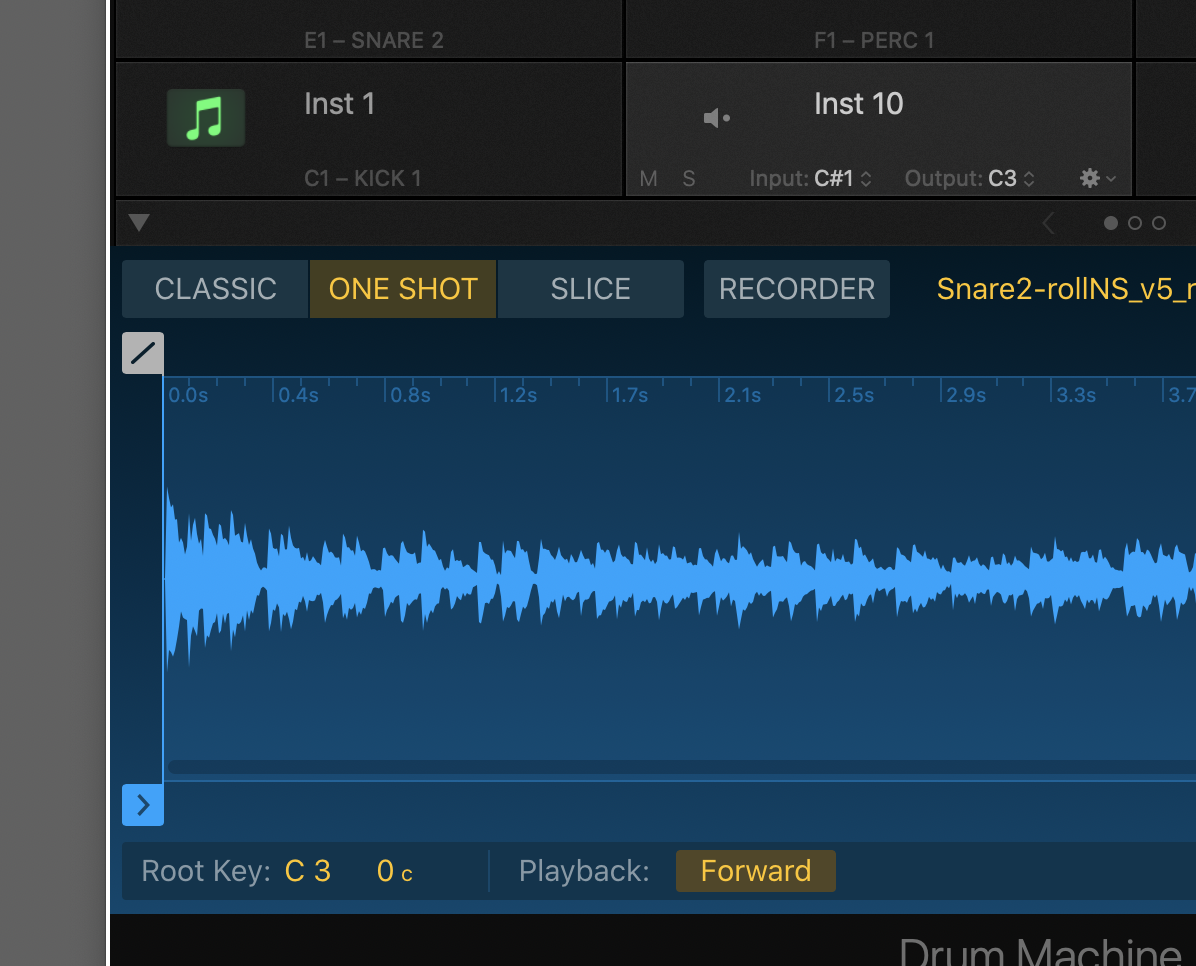Viewport: 1196px width, 966px height.
Task: Switch to Classic sampler mode
Action: pos(215,289)
